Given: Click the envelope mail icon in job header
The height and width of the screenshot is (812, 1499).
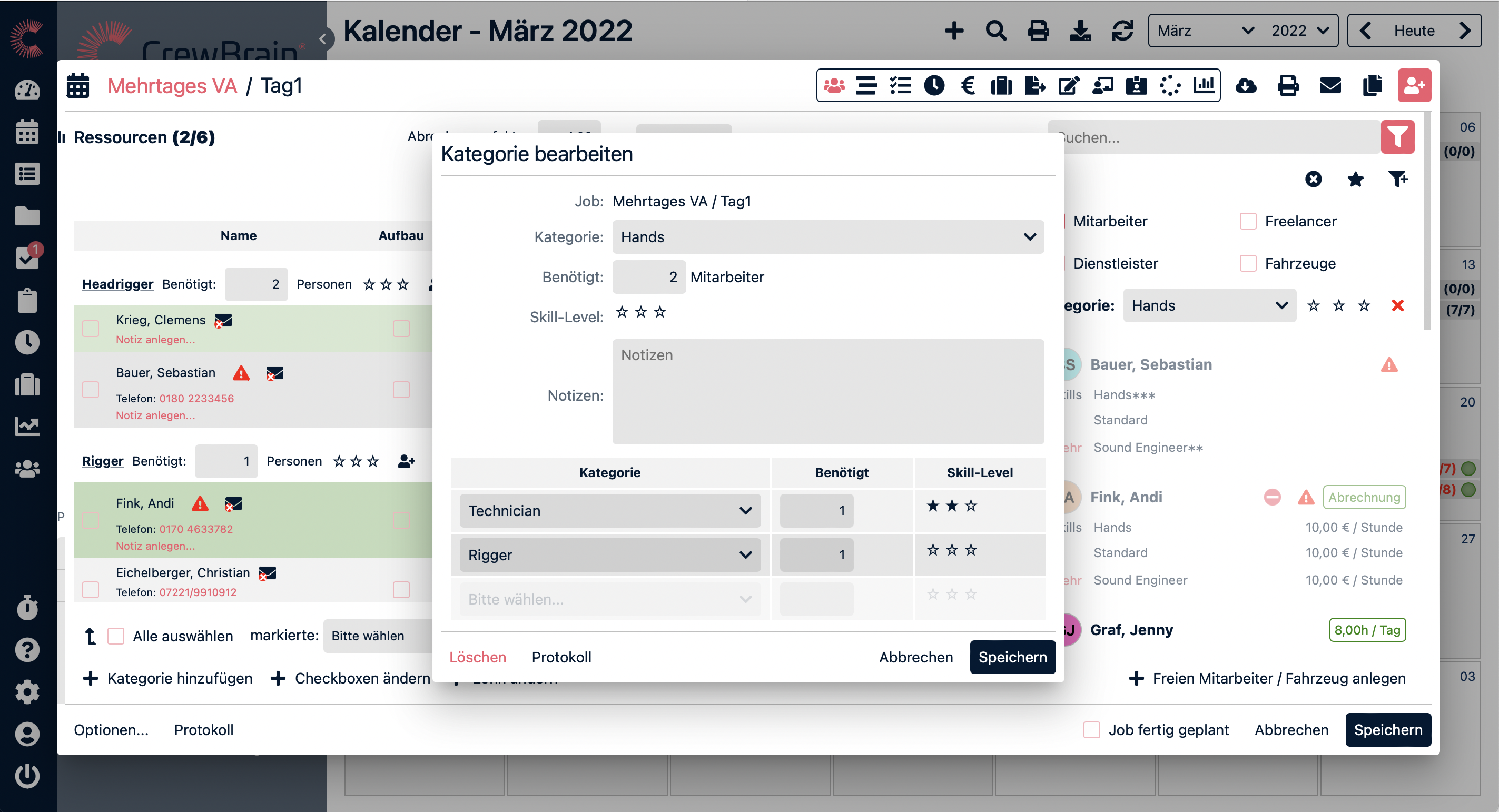Looking at the screenshot, I should 1329,86.
